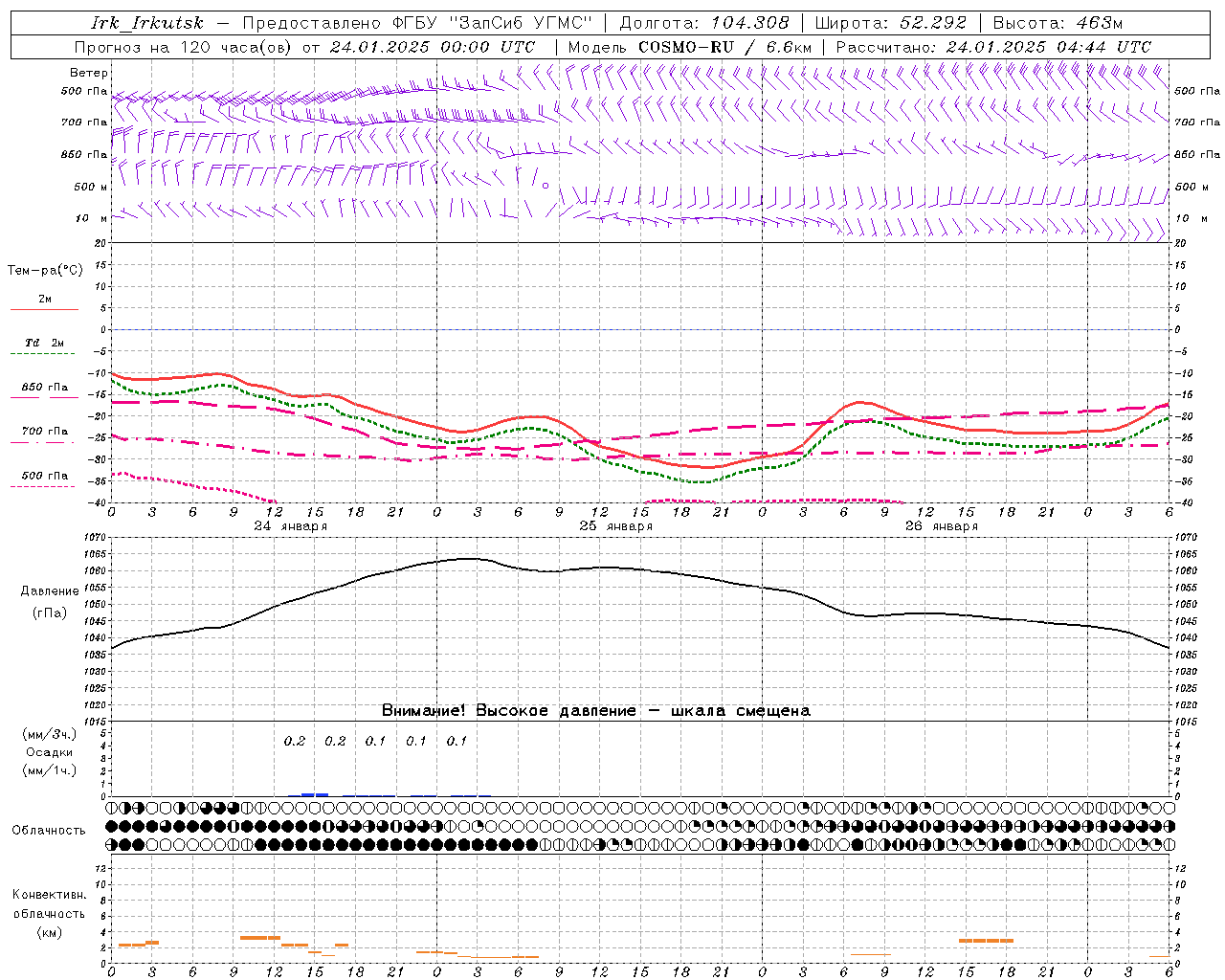Click the '(гПа)' pressure unit label
The height and width of the screenshot is (980, 1225).
click(x=50, y=613)
